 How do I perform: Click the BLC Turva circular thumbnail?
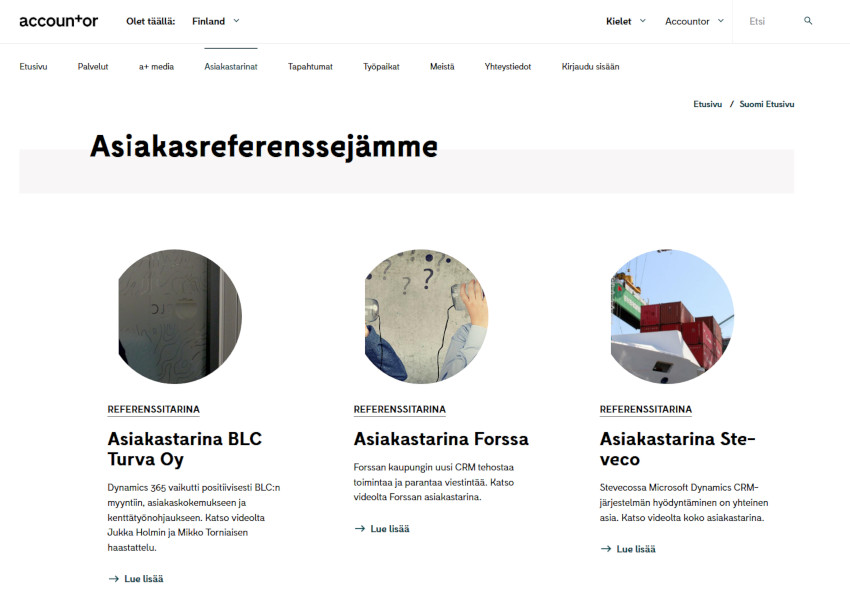pos(180,317)
